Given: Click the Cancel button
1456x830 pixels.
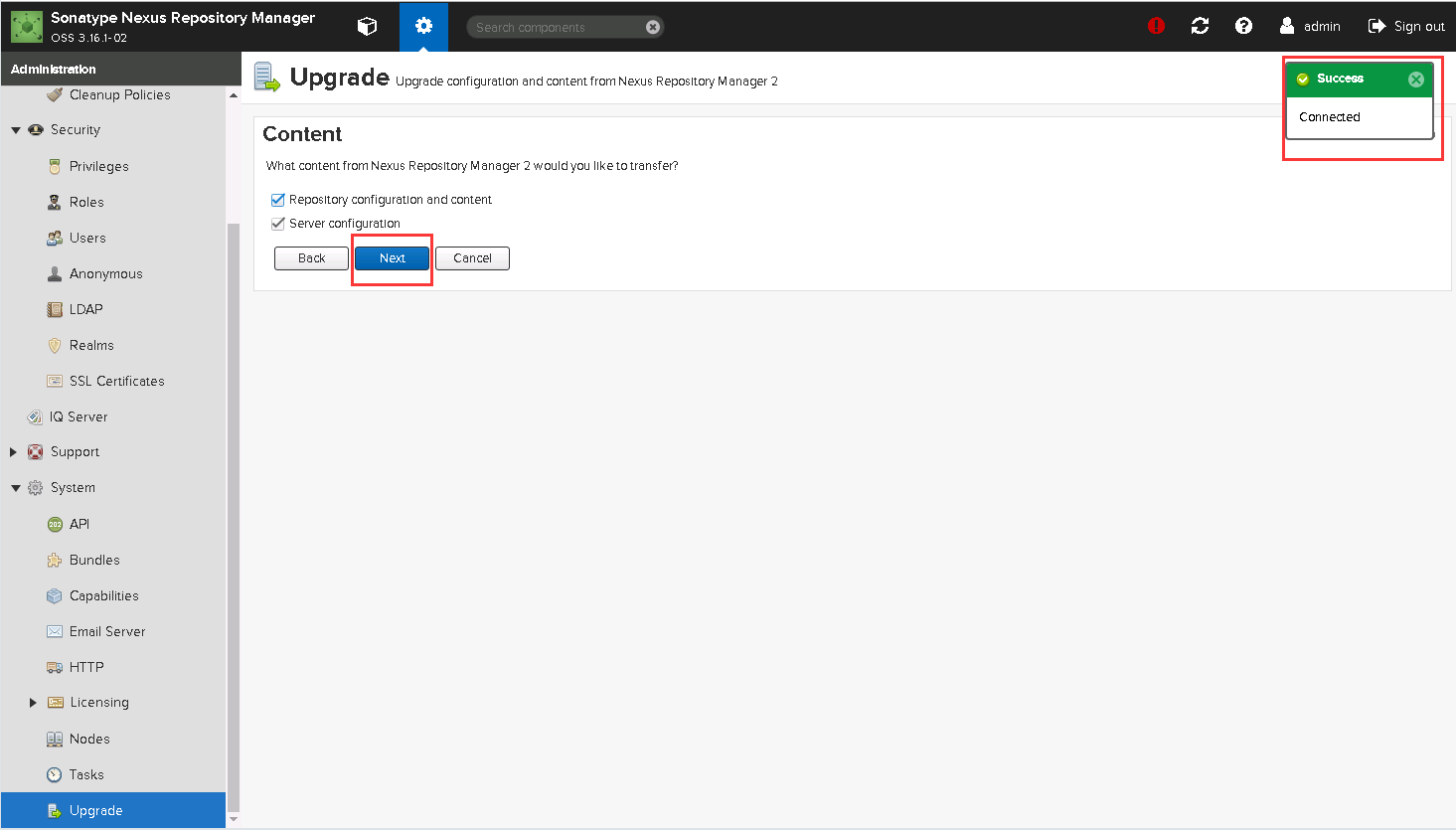Looking at the screenshot, I should click(472, 258).
